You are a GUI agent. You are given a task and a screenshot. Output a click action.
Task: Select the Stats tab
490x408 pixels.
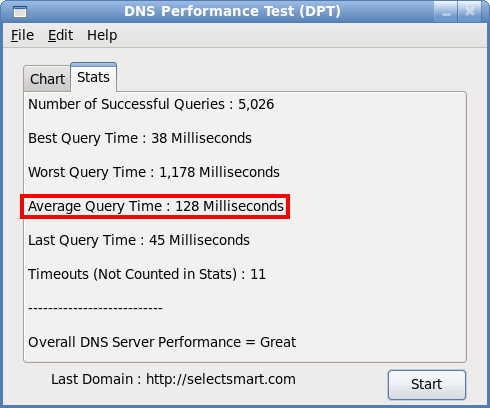[x=93, y=77]
